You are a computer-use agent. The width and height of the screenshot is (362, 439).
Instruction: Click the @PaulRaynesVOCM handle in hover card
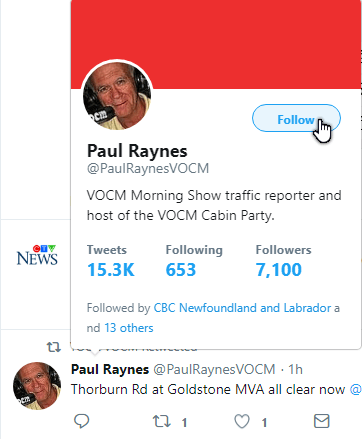tap(148, 168)
